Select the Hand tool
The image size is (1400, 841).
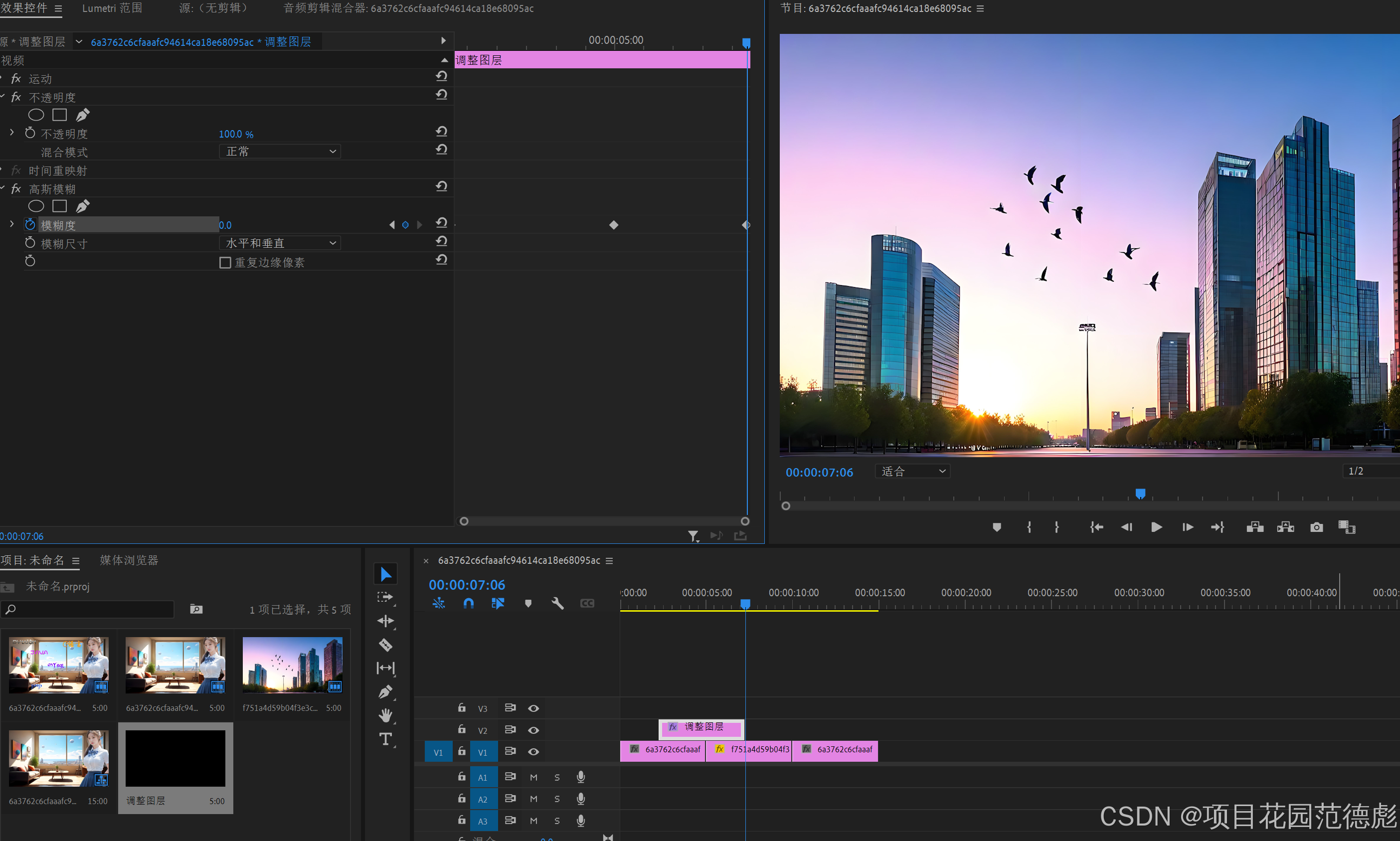(385, 715)
